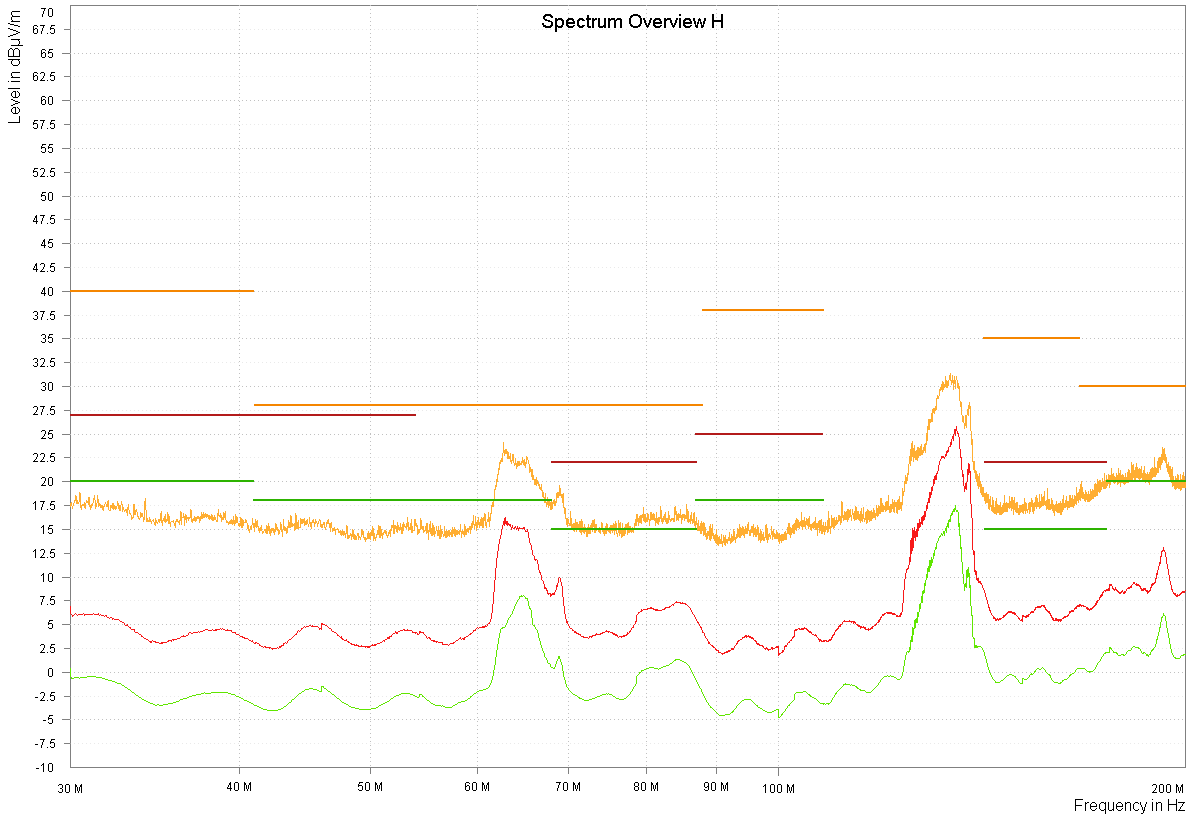Select the orange limit line at 40 dBµV/m
The width and height of the screenshot is (1191, 825).
tap(161, 291)
